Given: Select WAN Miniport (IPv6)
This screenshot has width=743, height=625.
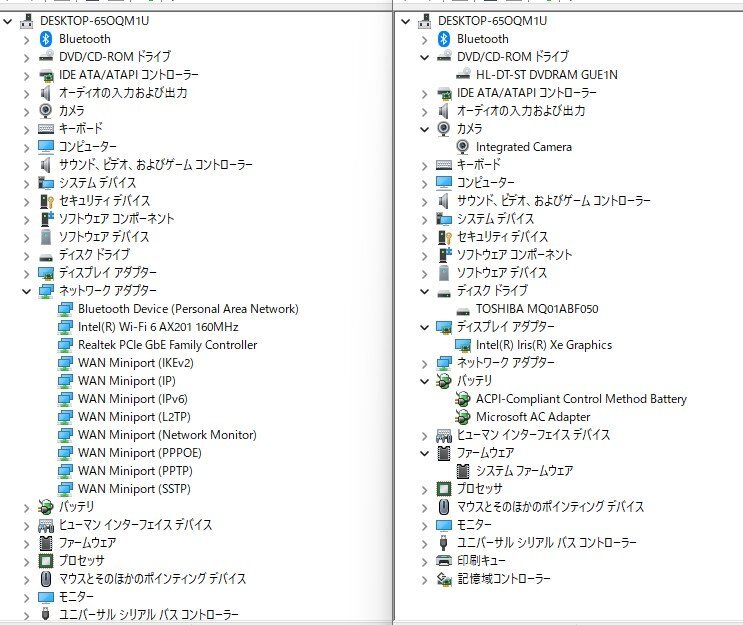Looking at the screenshot, I should (133, 399).
